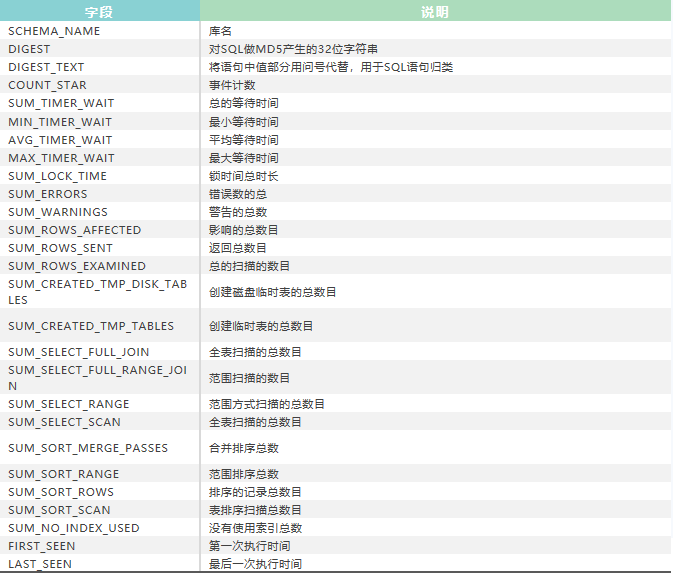Click the 最后一次执行时间 description
The width and height of the screenshot is (673, 575).
(x=255, y=564)
